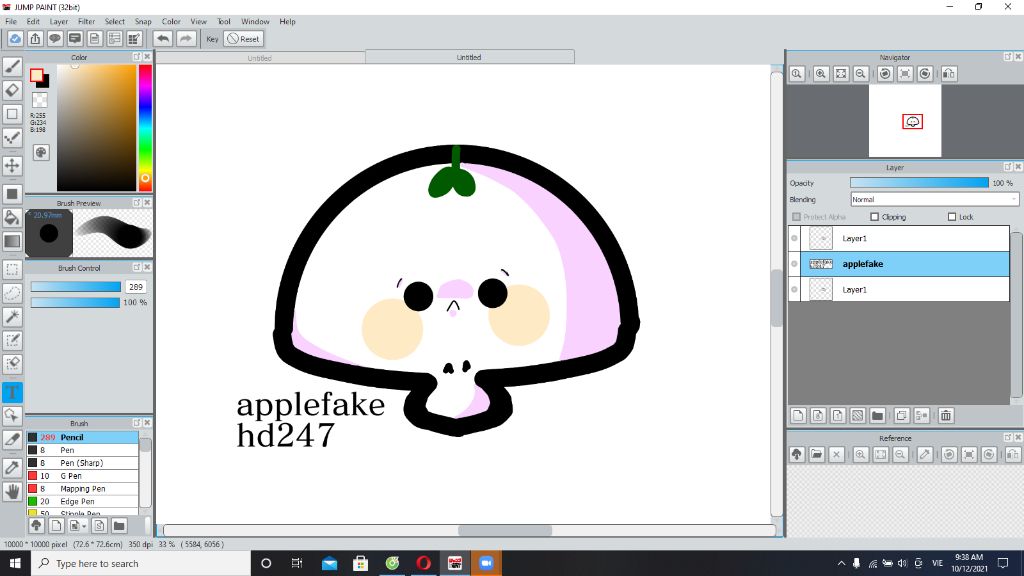Duplicate the selected layer
This screenshot has width=1024, height=576.
click(902, 415)
